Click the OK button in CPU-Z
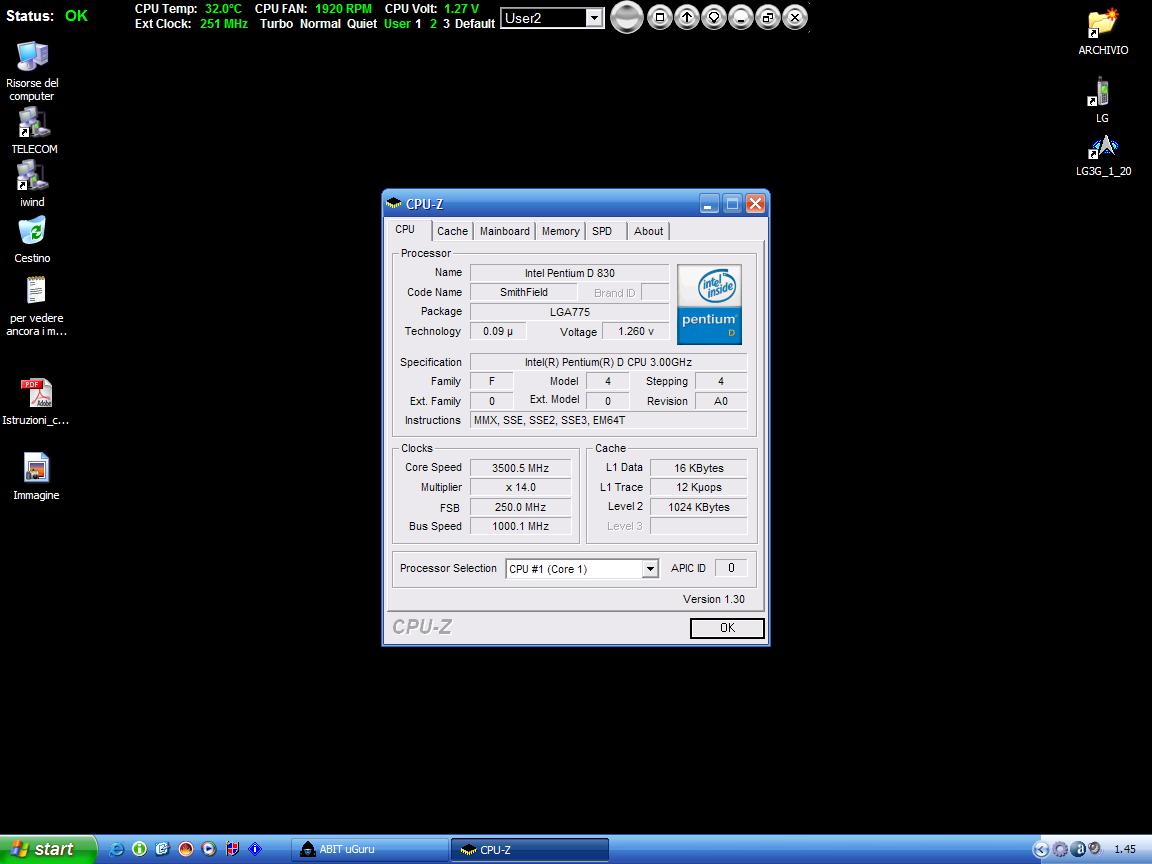Viewport: 1152px width, 864px height. [x=727, y=628]
